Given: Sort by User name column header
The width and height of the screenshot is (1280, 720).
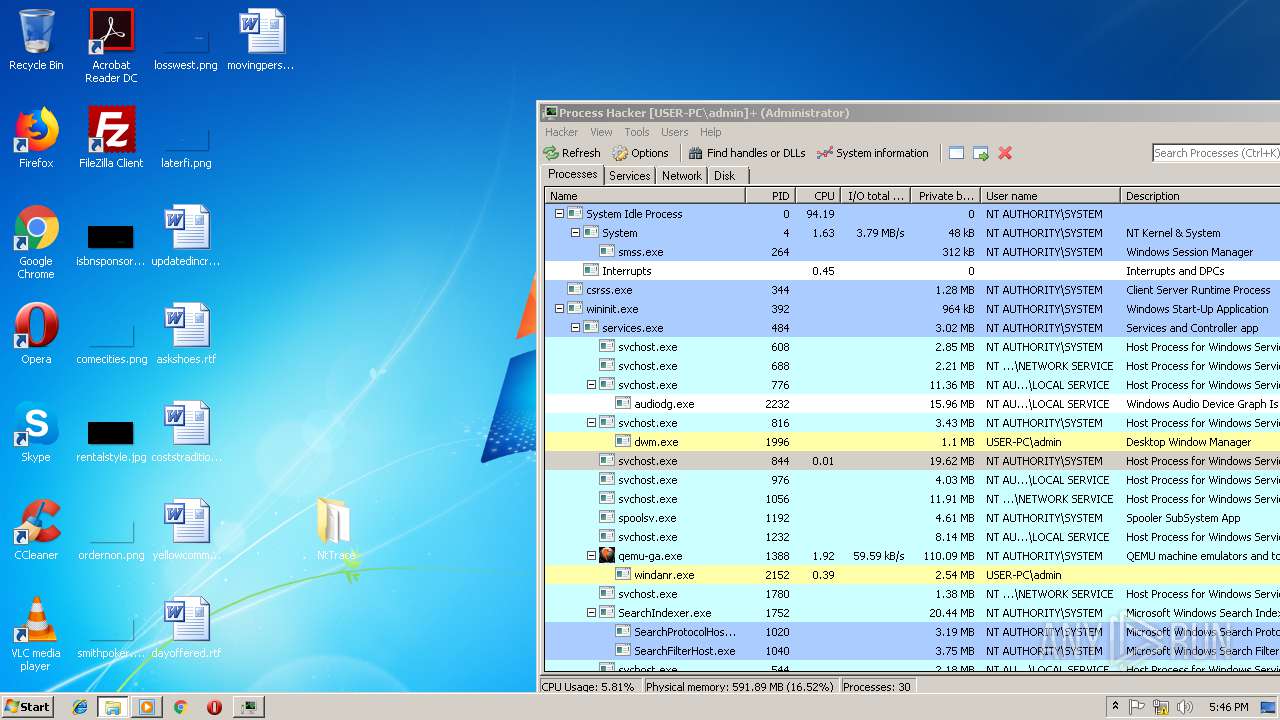Looking at the screenshot, I should [x=1049, y=195].
